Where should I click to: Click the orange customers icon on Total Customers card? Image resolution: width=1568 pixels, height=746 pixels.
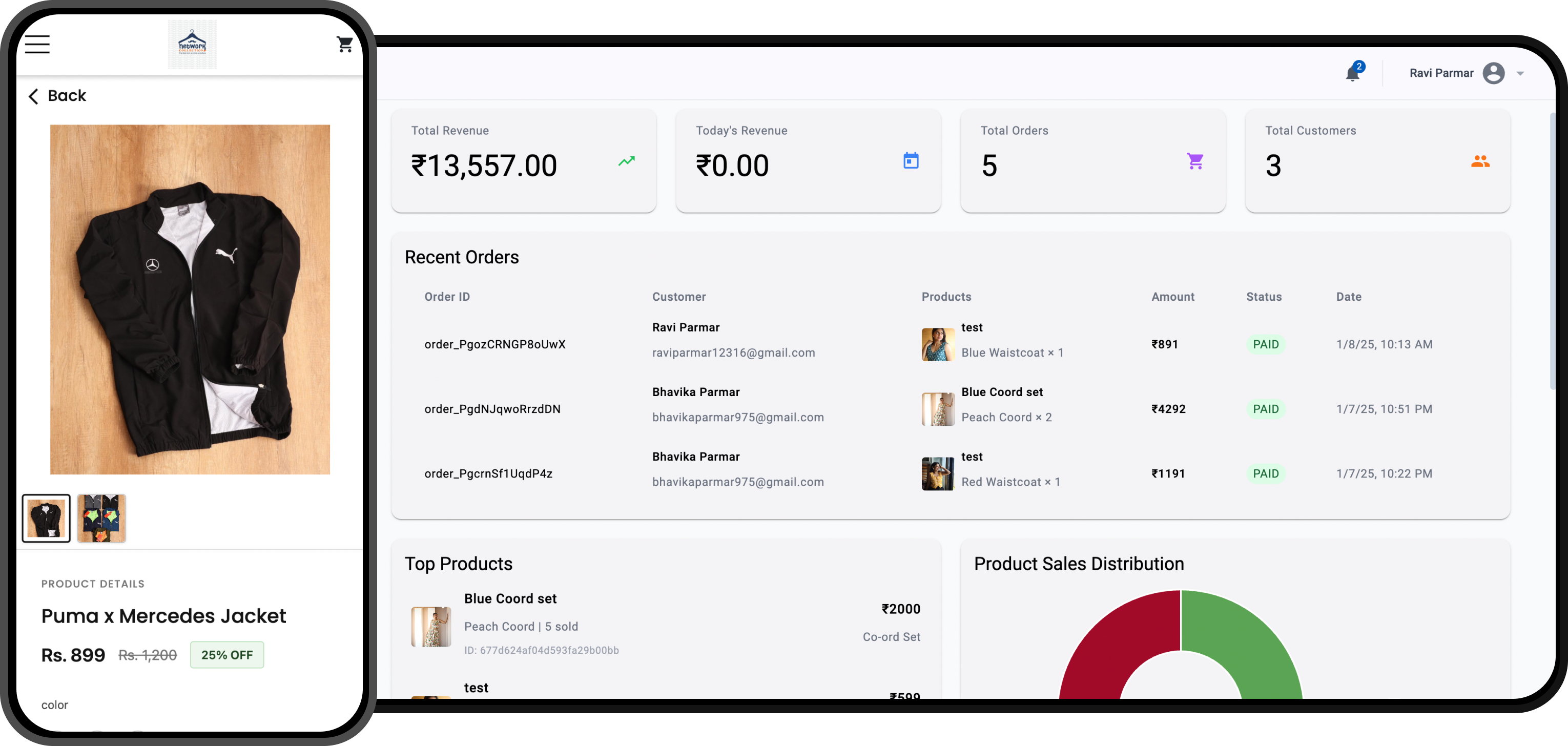tap(1481, 161)
